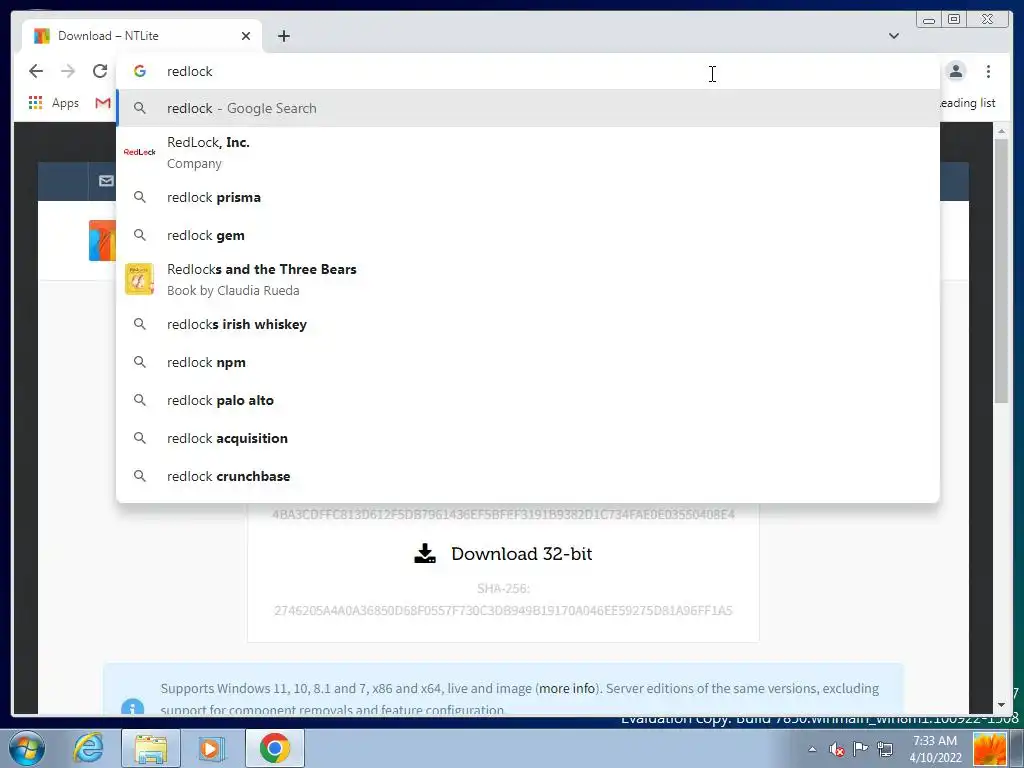Viewport: 1024px width, 768px height.
Task: Click the blue info icon in the notice
Action: coord(133,708)
